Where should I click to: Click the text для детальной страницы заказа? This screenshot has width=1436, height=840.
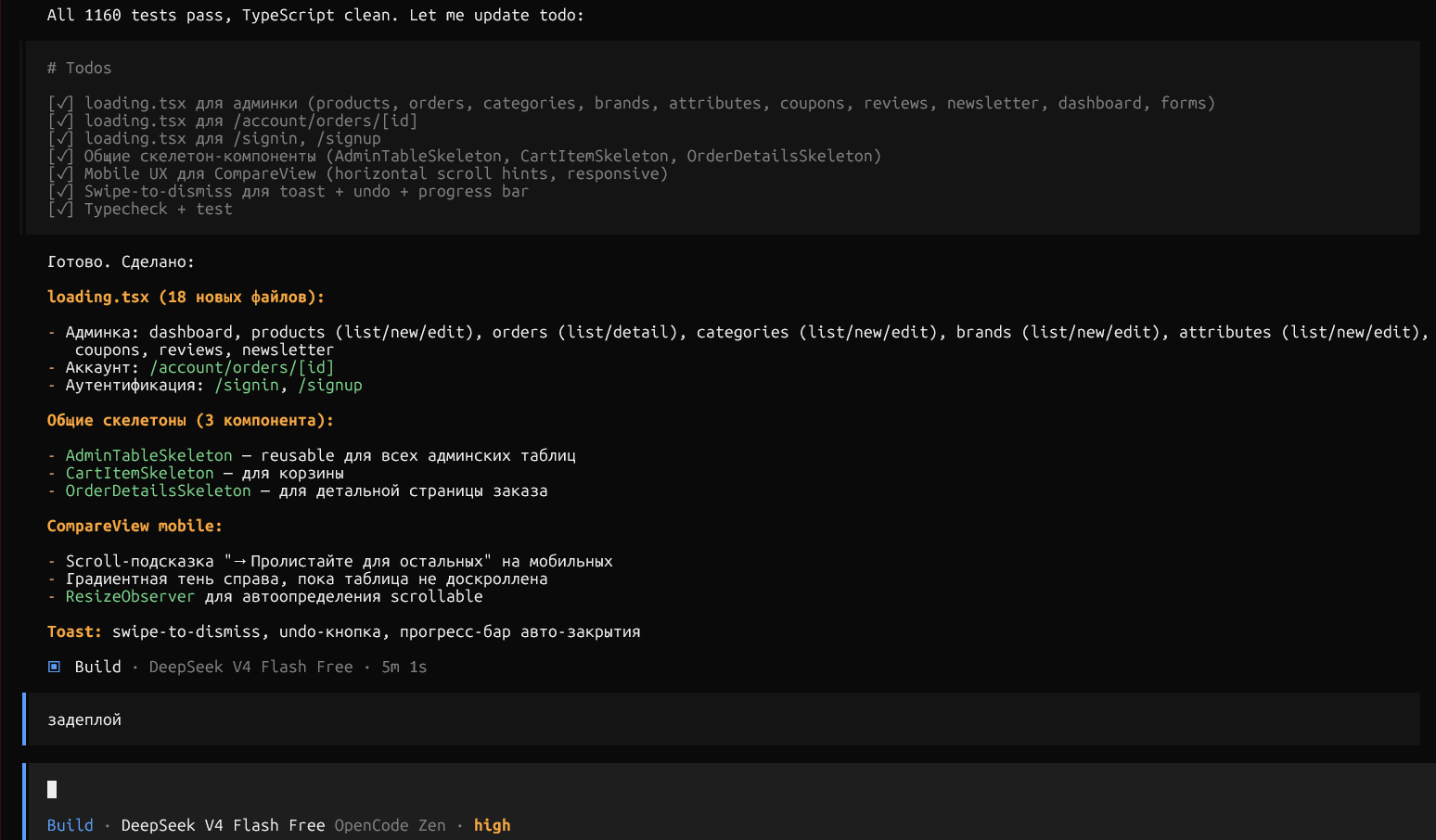click(414, 490)
